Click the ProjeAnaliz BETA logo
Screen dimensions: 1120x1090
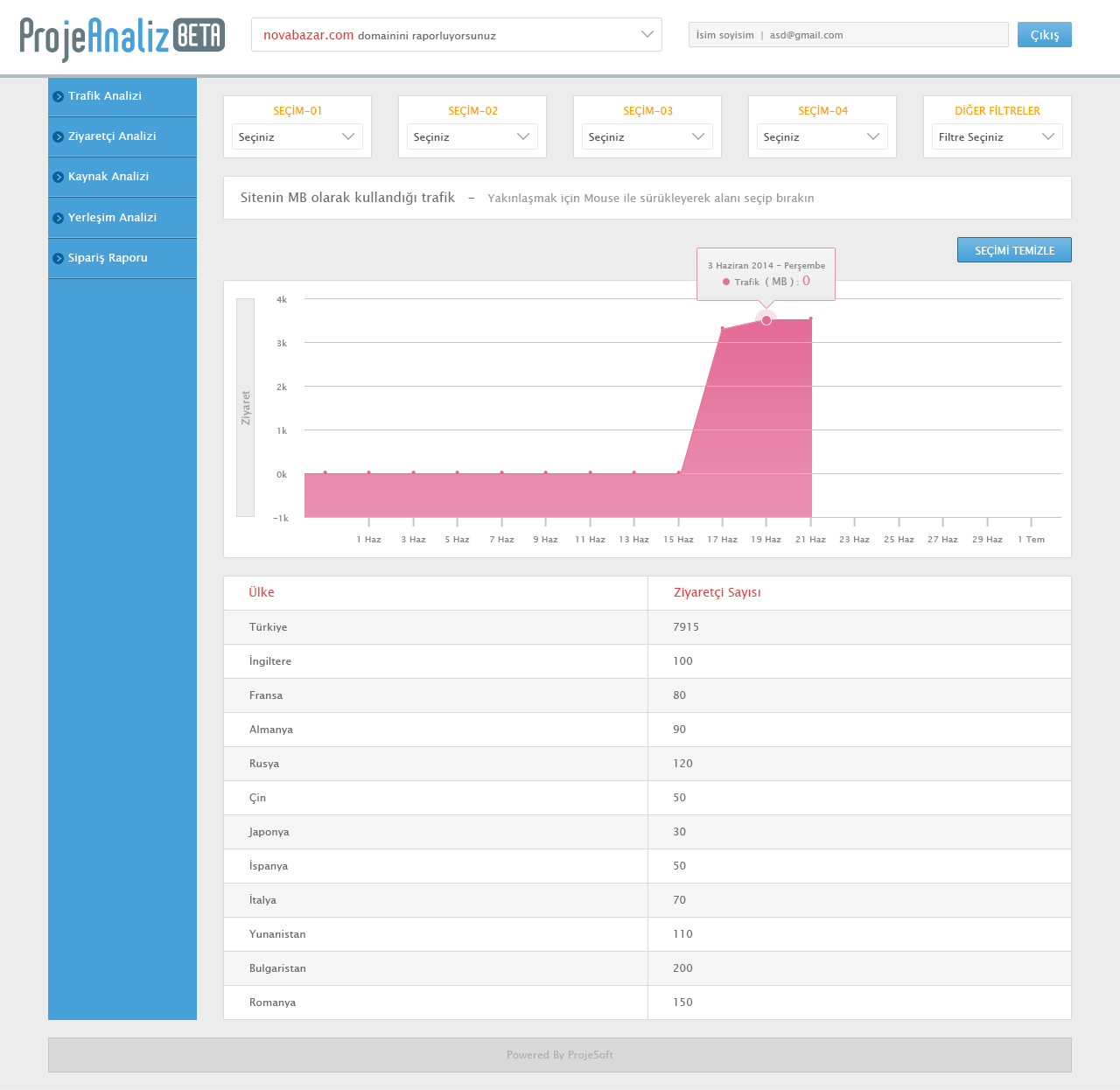pos(122,38)
